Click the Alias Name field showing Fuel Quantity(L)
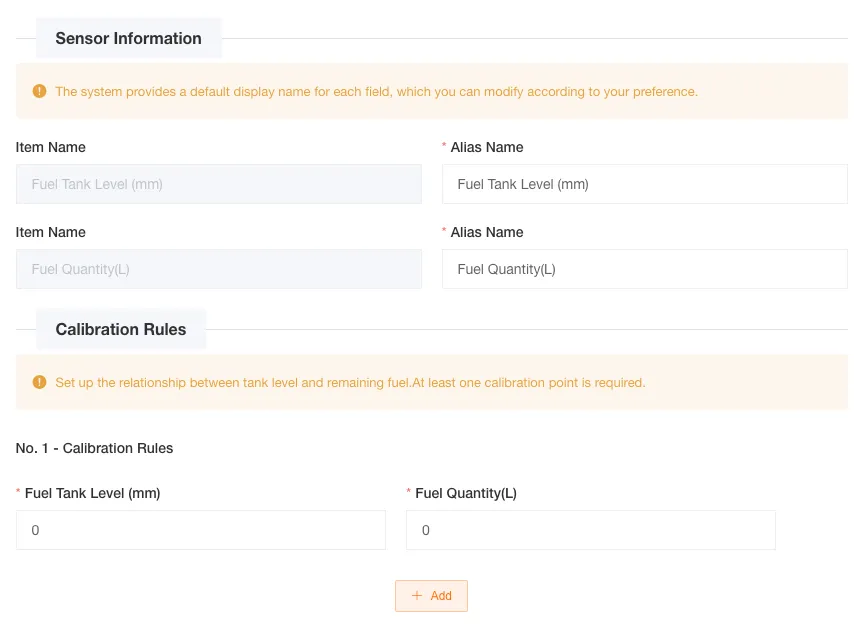858x629 pixels. (644, 269)
